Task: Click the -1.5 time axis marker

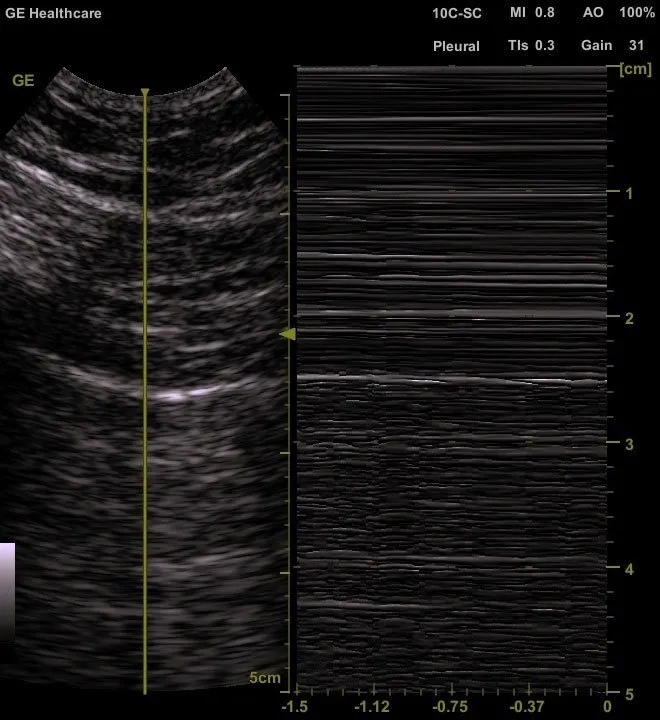Action: coord(294,706)
